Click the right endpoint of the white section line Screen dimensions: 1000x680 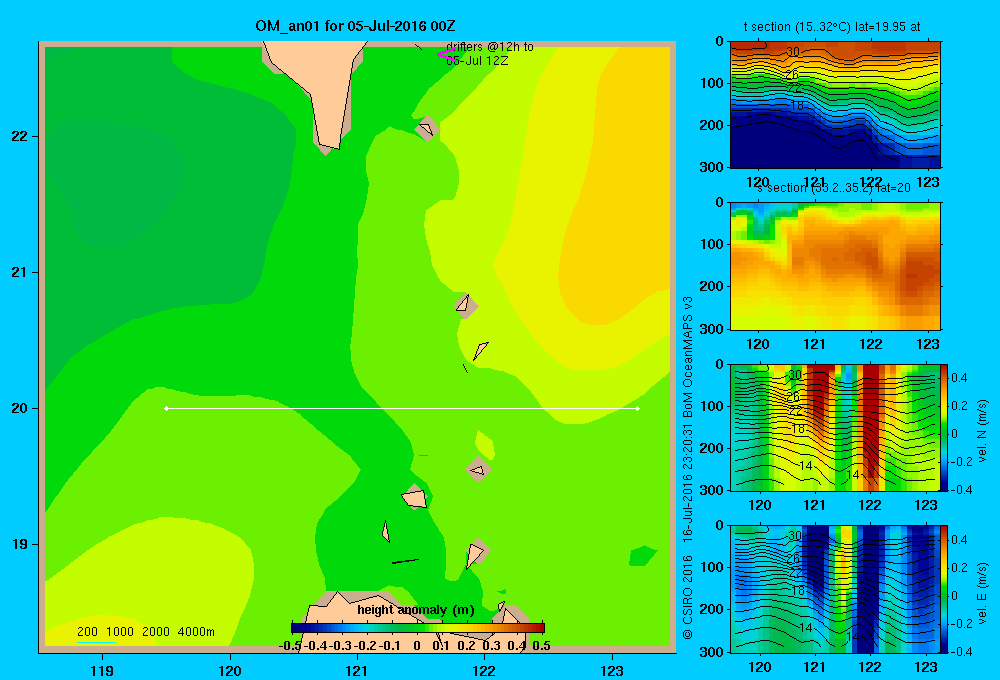(638, 408)
